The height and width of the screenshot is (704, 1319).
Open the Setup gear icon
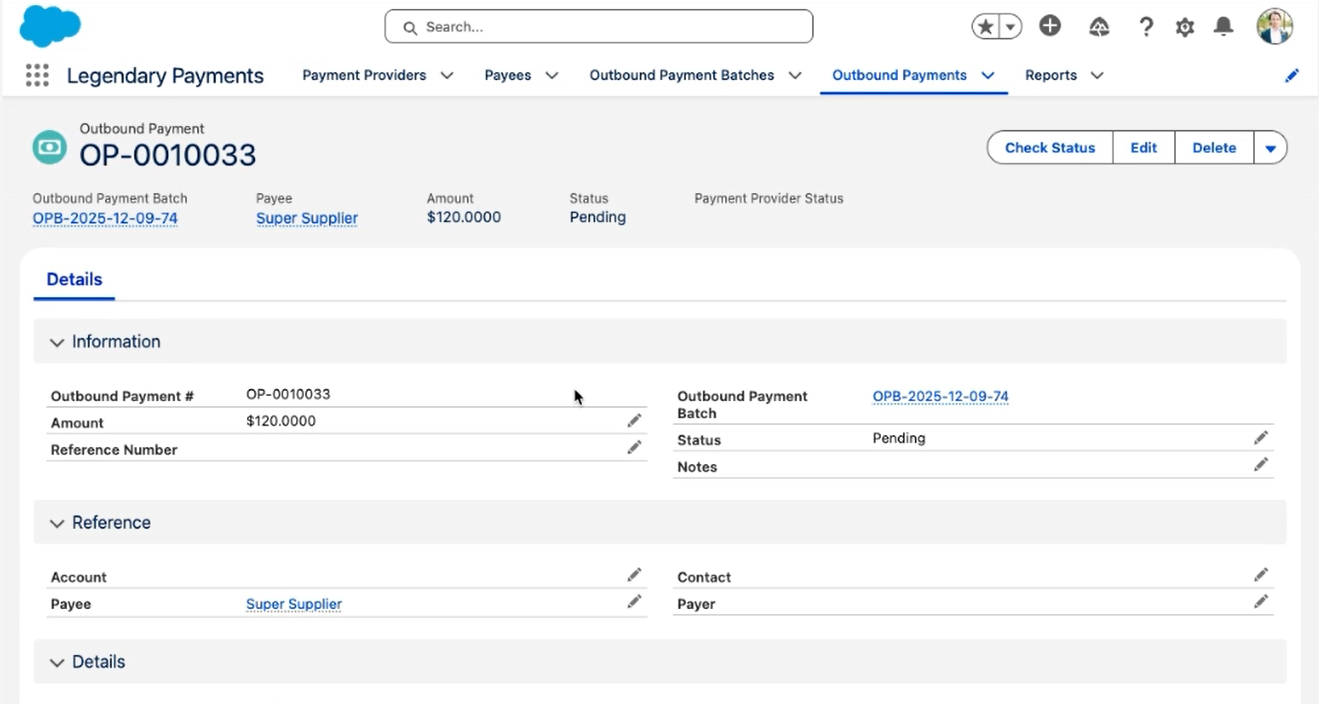1185,28
